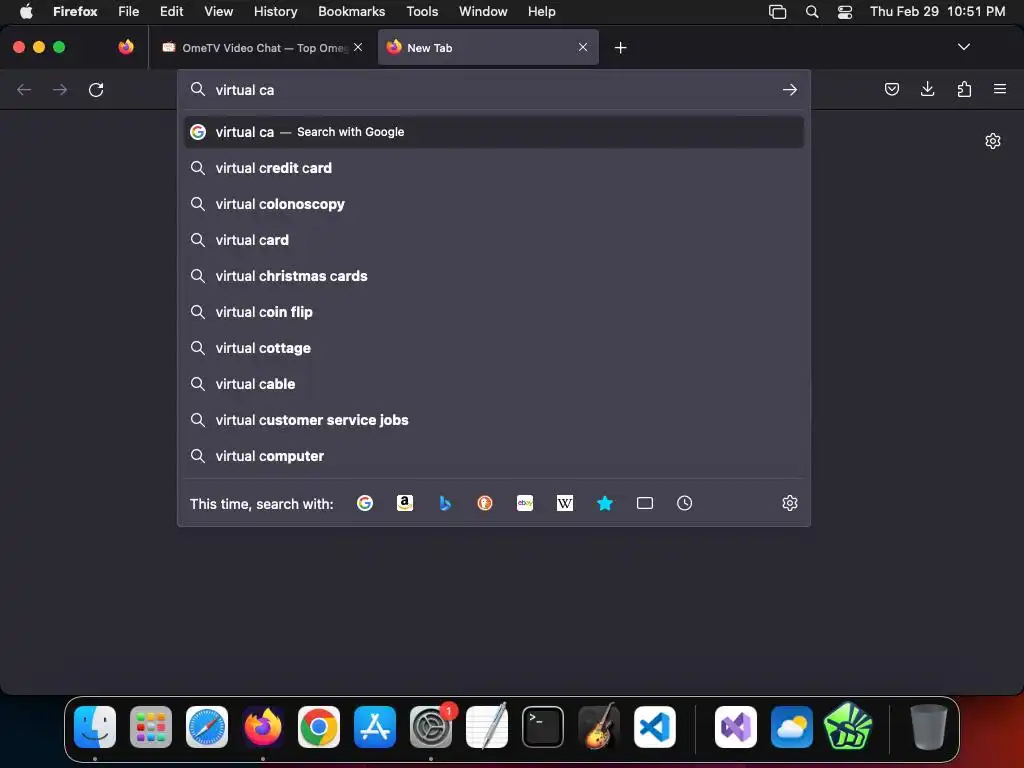Viewport: 1024px width, 768px height.
Task: Open the Apple menu
Action: tap(25, 11)
